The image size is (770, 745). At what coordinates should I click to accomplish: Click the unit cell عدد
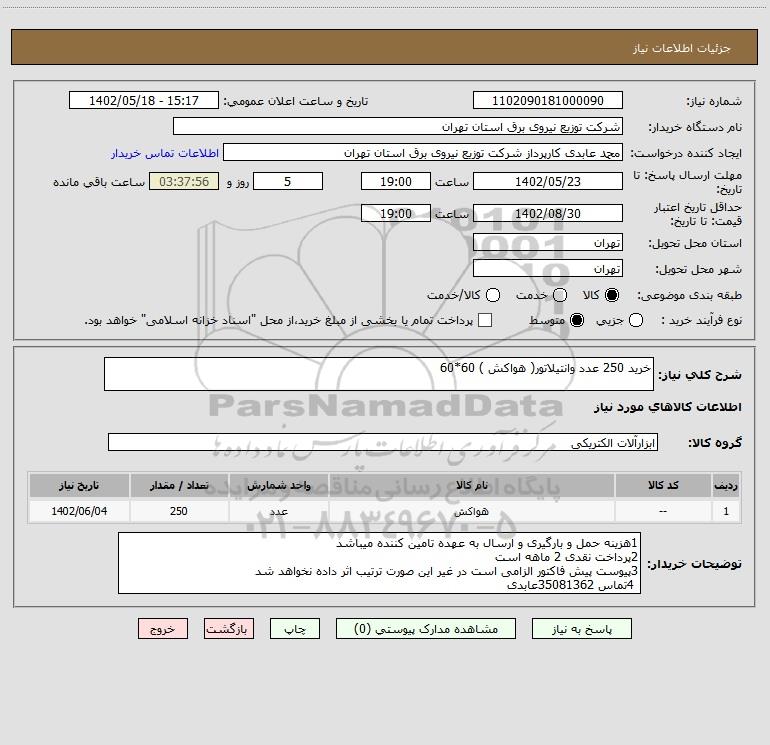tap(278, 511)
